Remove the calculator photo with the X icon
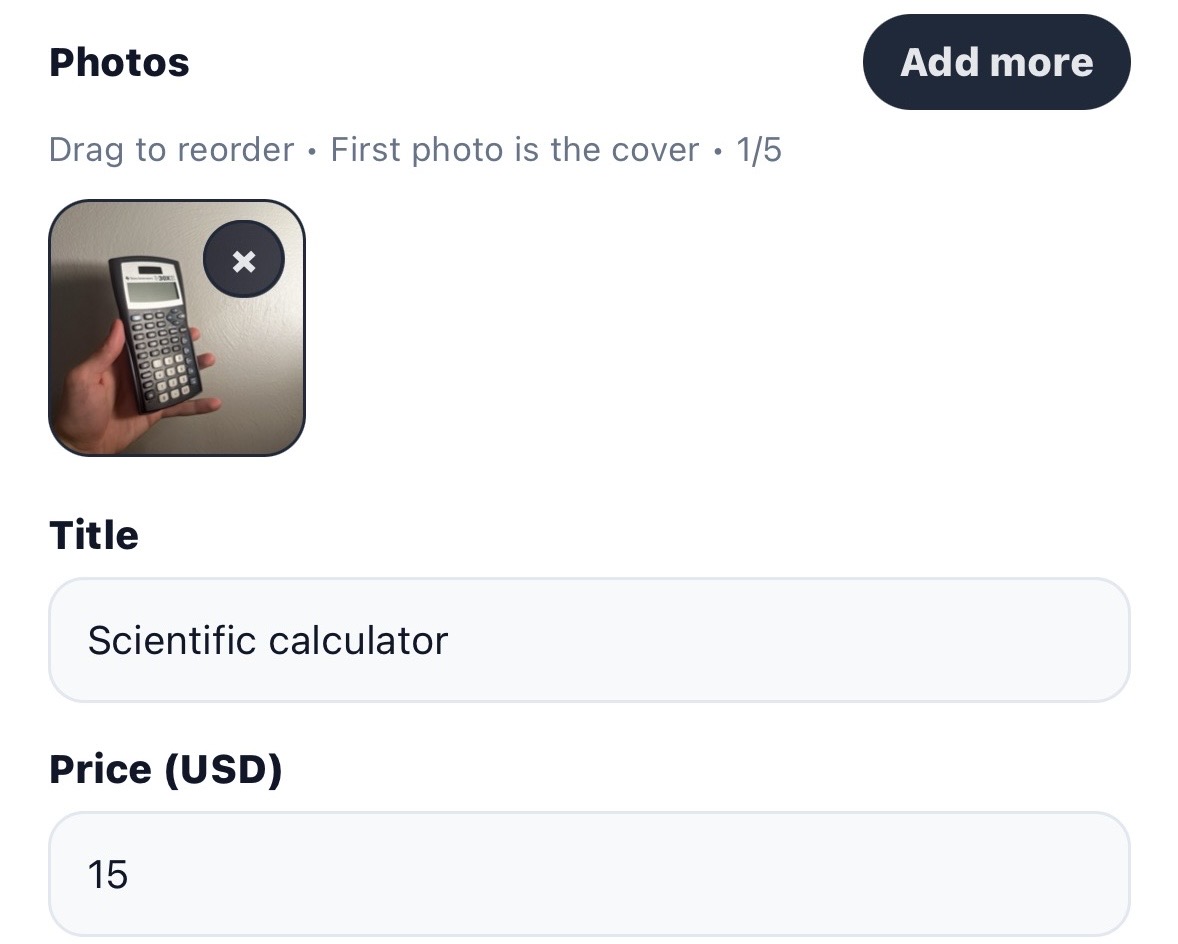1178x944 pixels. point(244,261)
